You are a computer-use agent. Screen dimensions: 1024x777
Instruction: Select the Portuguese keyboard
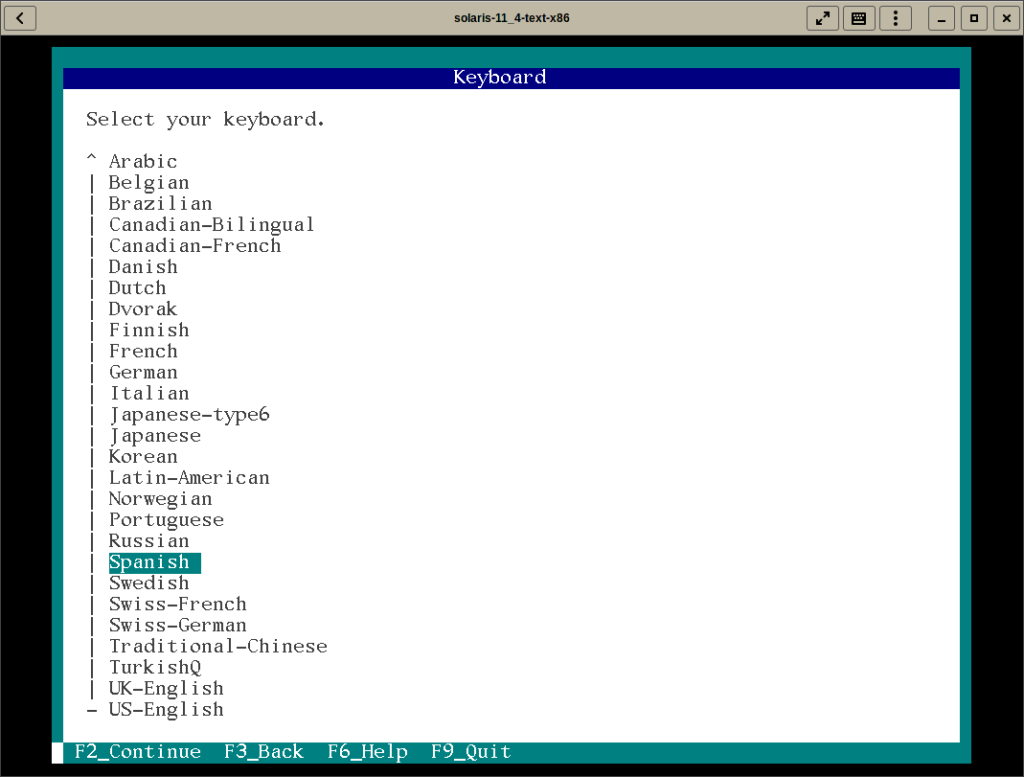[x=166, y=520]
